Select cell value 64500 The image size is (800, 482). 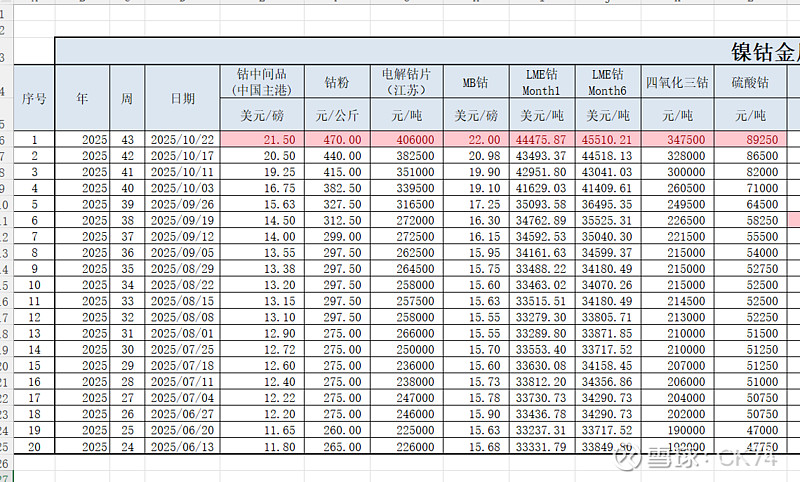[x=750, y=204]
